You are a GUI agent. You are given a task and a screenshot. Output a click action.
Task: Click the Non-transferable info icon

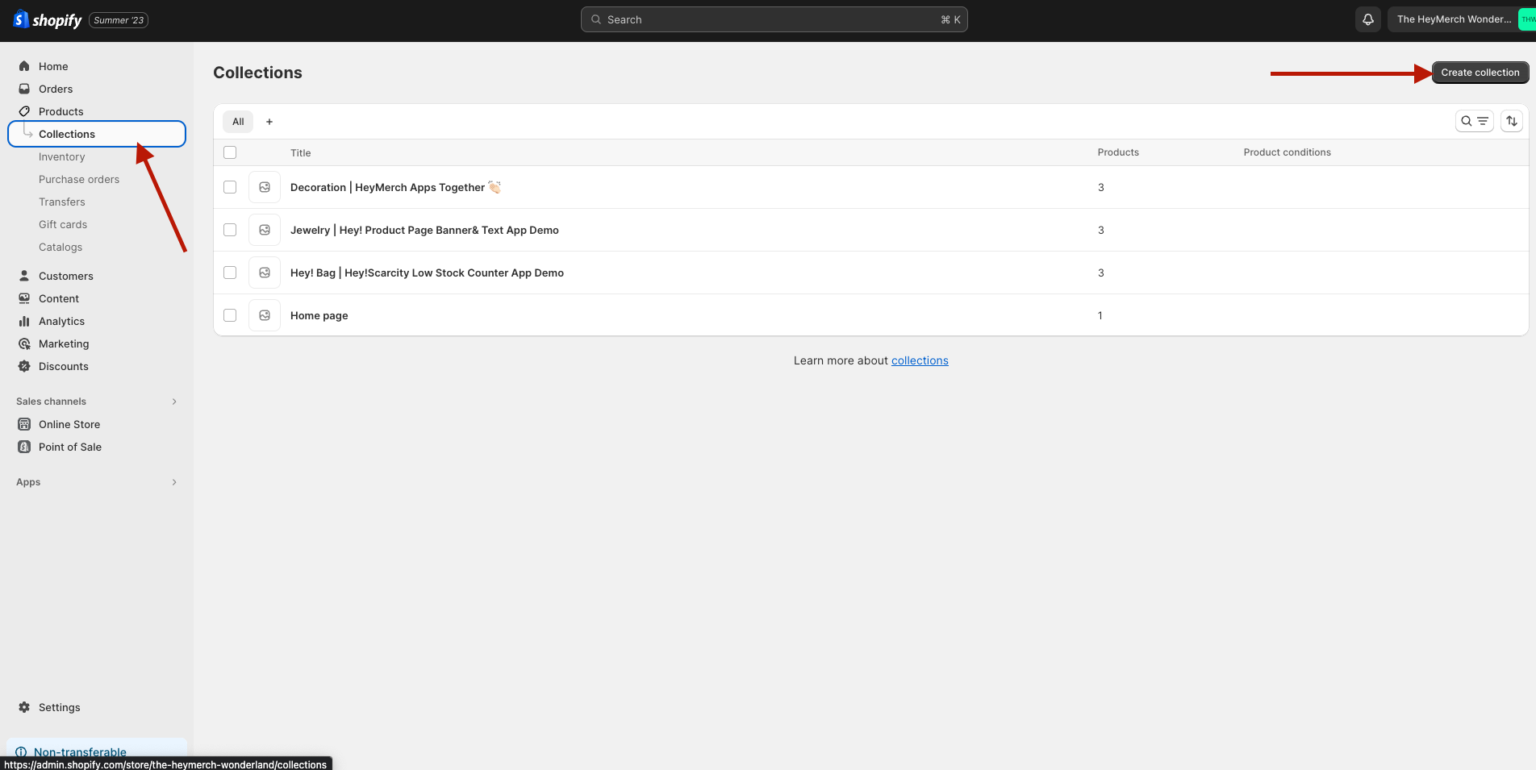coord(21,752)
